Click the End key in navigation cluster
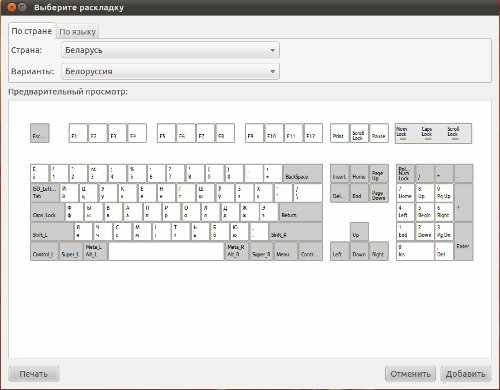Image resolution: width=500 pixels, height=390 pixels. 359,193
